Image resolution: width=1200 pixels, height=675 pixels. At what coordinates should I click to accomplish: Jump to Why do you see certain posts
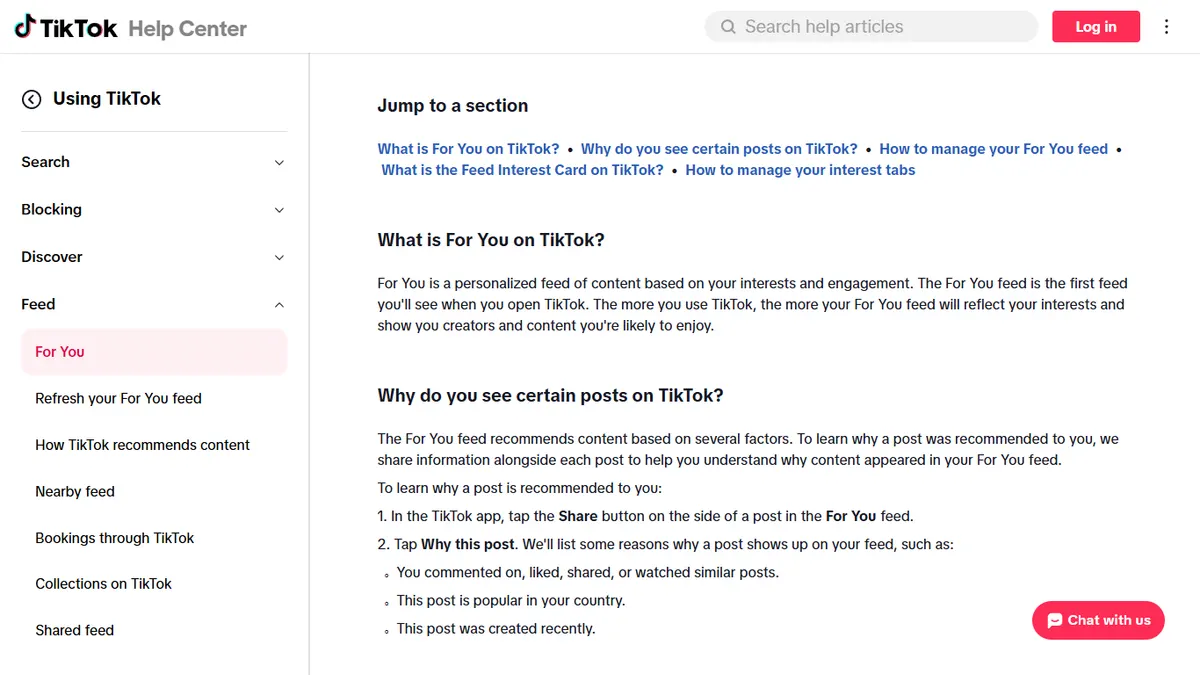(x=719, y=149)
